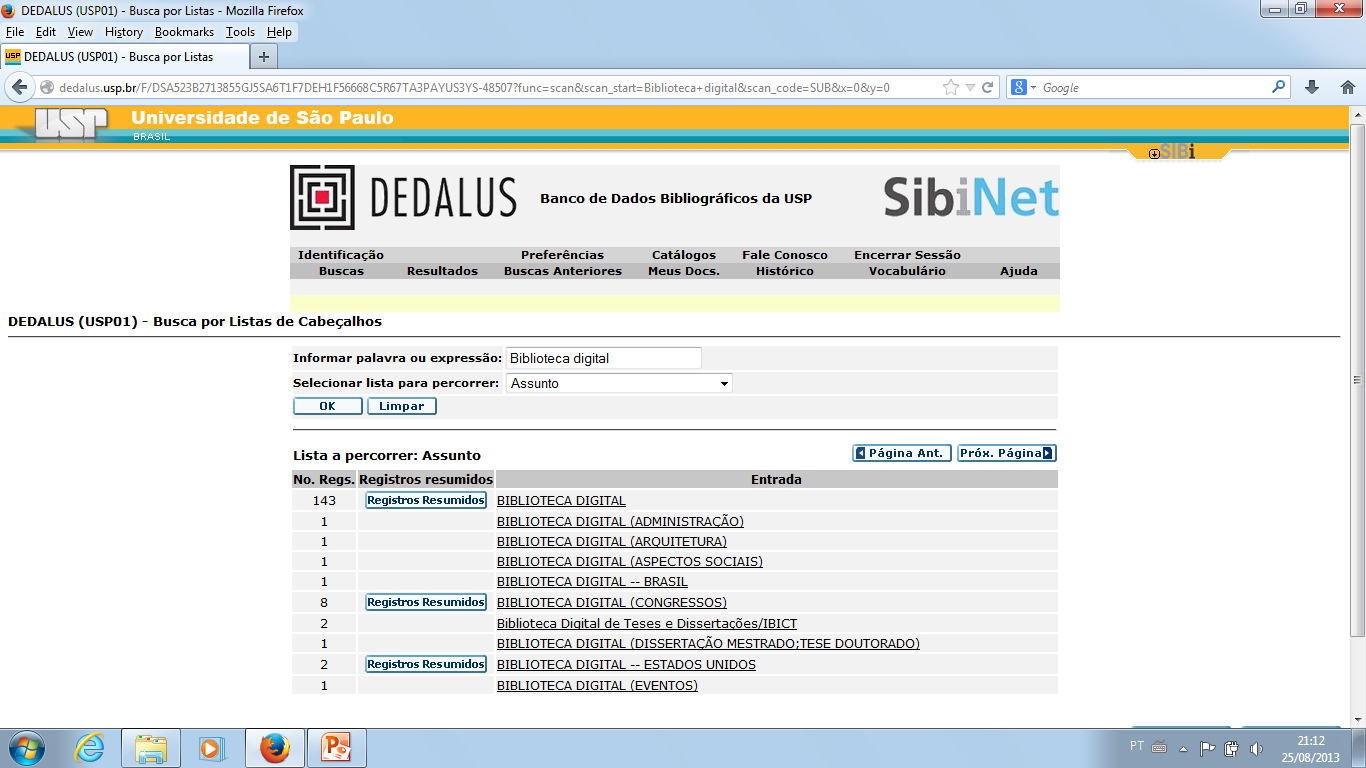This screenshot has width=1366, height=768.
Task: Open the File menu
Action: [x=15, y=32]
